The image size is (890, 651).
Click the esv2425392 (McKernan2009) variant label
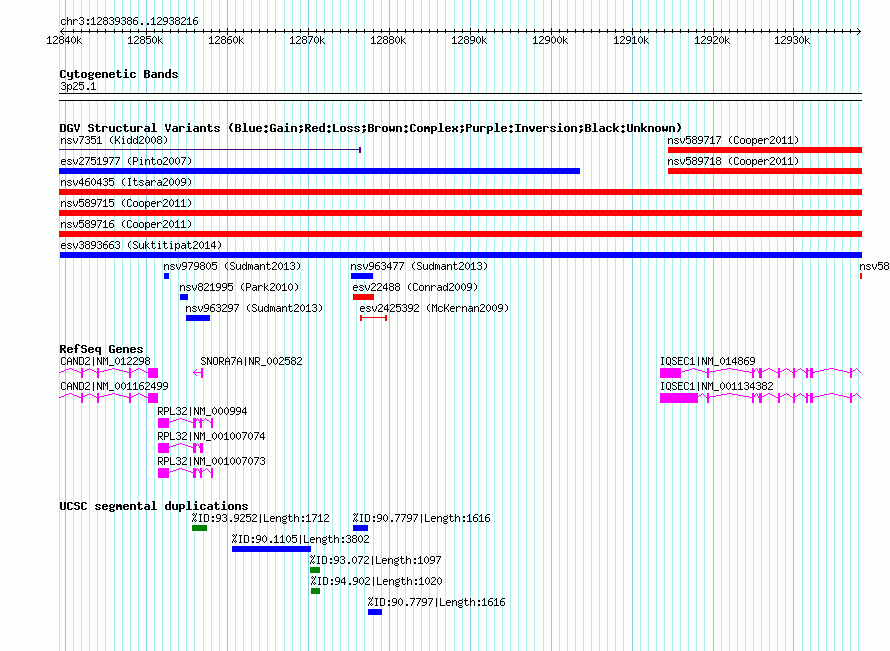434,308
